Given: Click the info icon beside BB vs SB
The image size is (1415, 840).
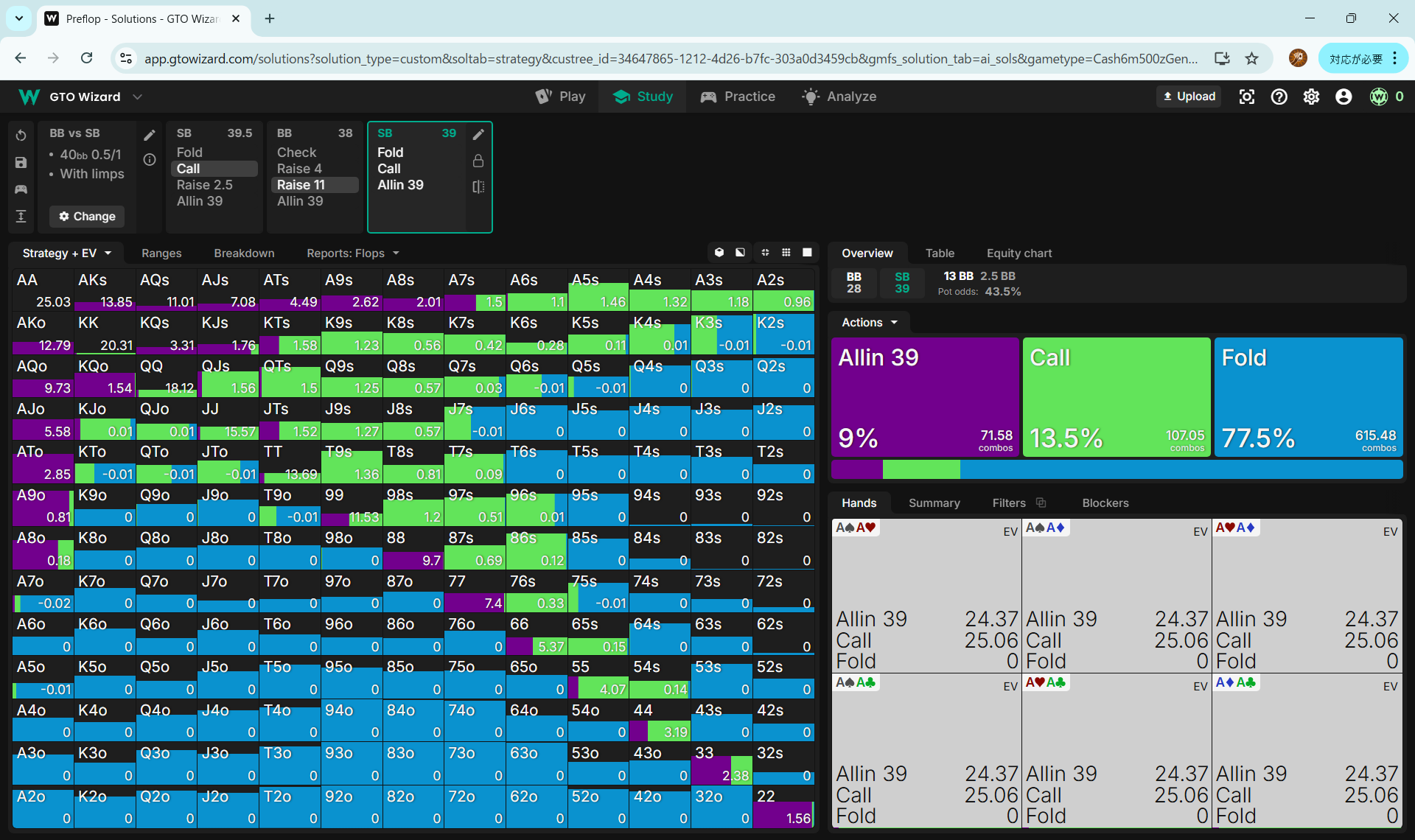Looking at the screenshot, I should 150,160.
